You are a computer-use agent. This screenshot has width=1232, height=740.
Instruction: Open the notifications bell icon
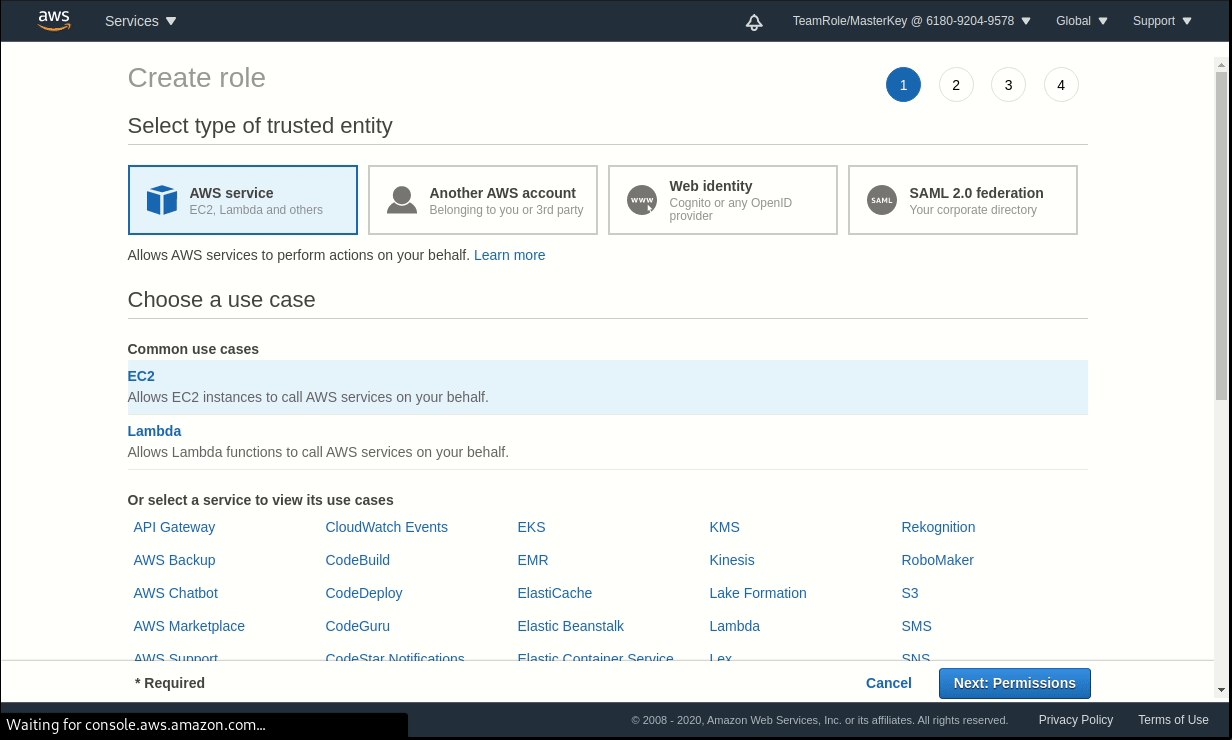point(754,21)
